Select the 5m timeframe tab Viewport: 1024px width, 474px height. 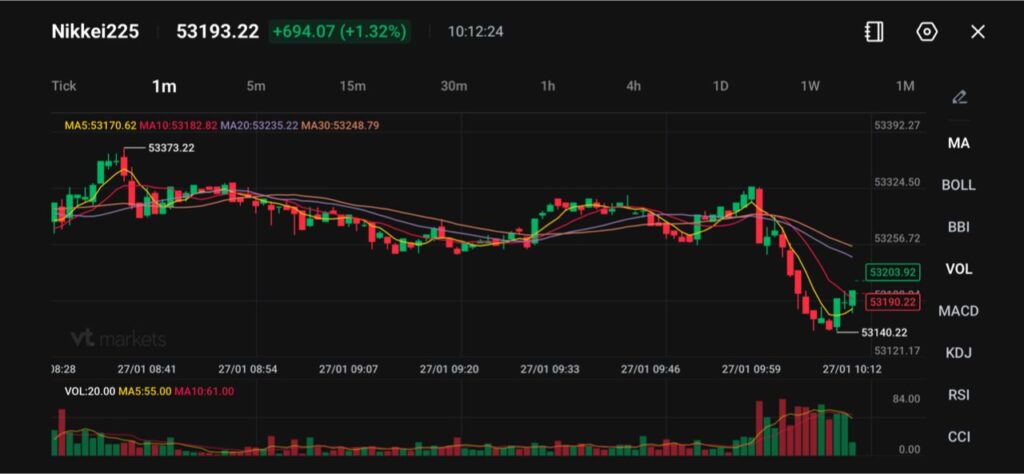256,86
